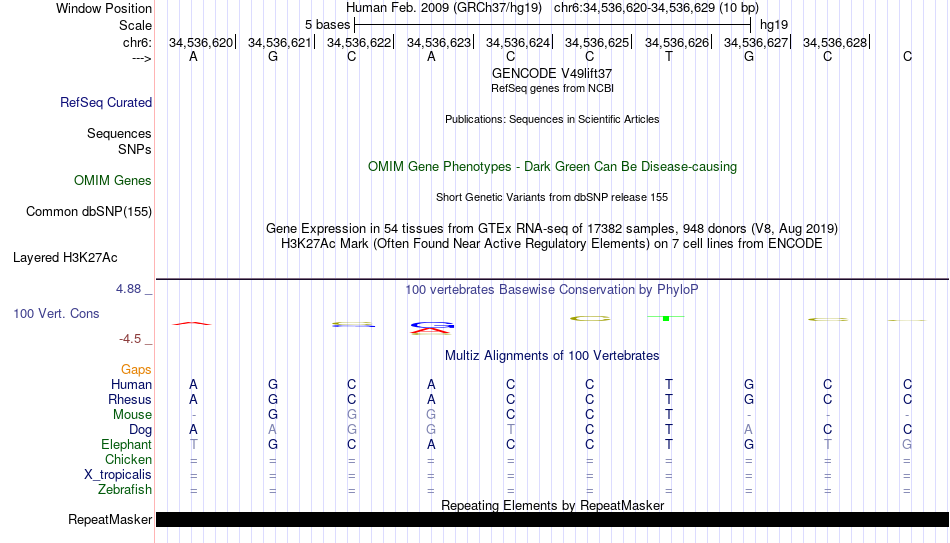Select the Chicken species row label
950x543 pixels.
pos(128,459)
